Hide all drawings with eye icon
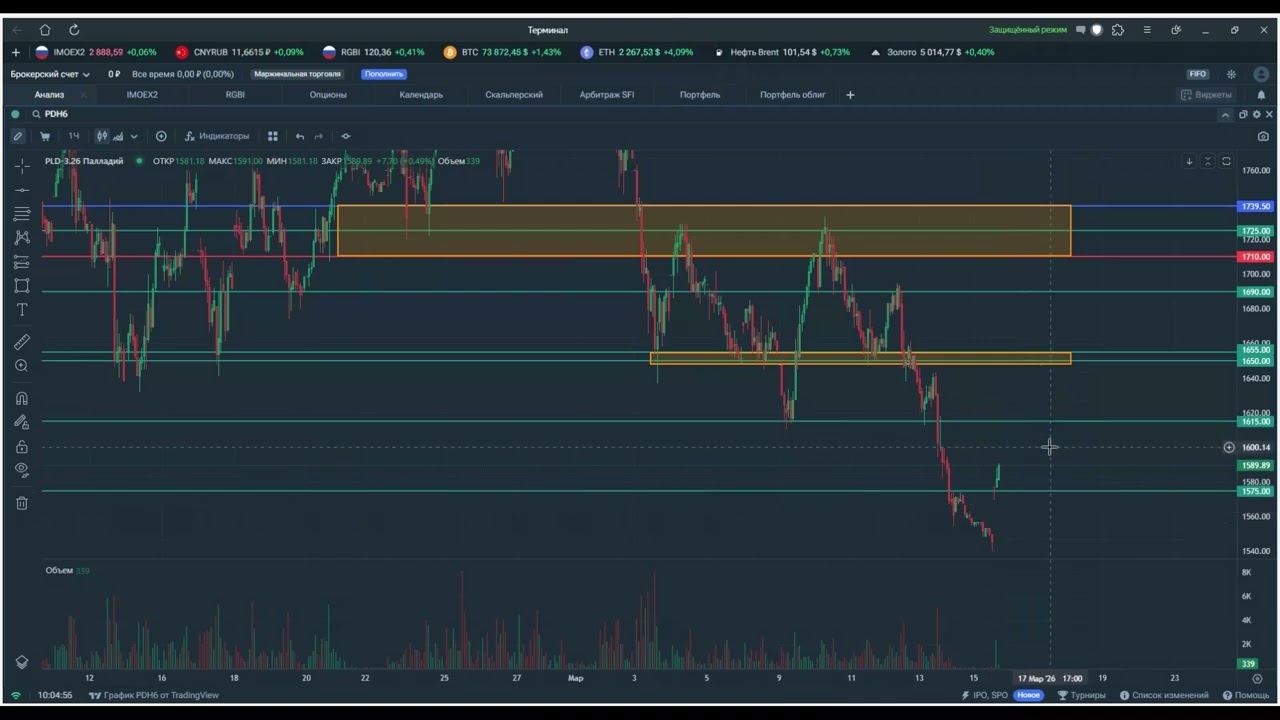 pos(22,470)
